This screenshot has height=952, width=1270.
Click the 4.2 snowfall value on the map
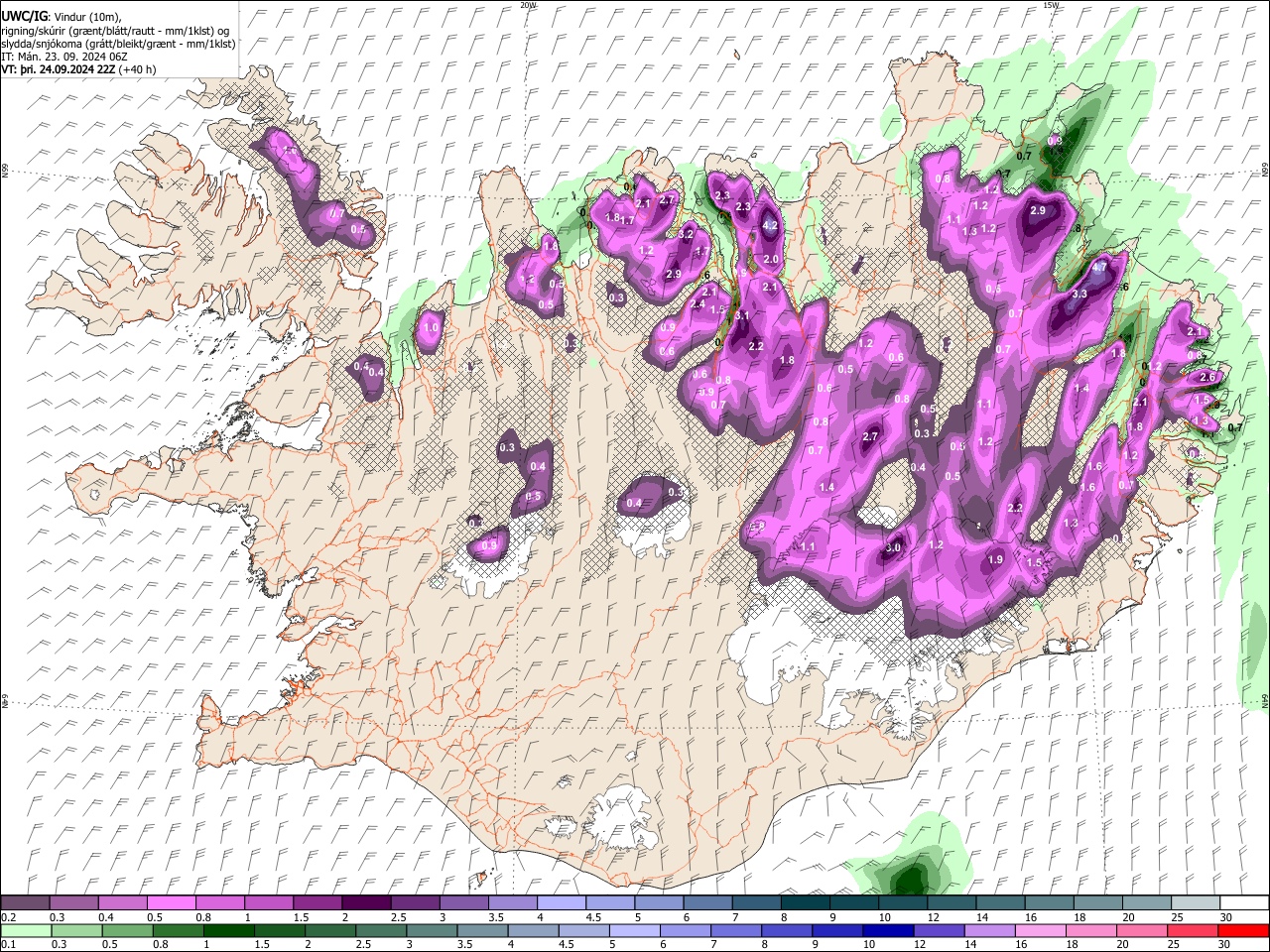pos(770,226)
